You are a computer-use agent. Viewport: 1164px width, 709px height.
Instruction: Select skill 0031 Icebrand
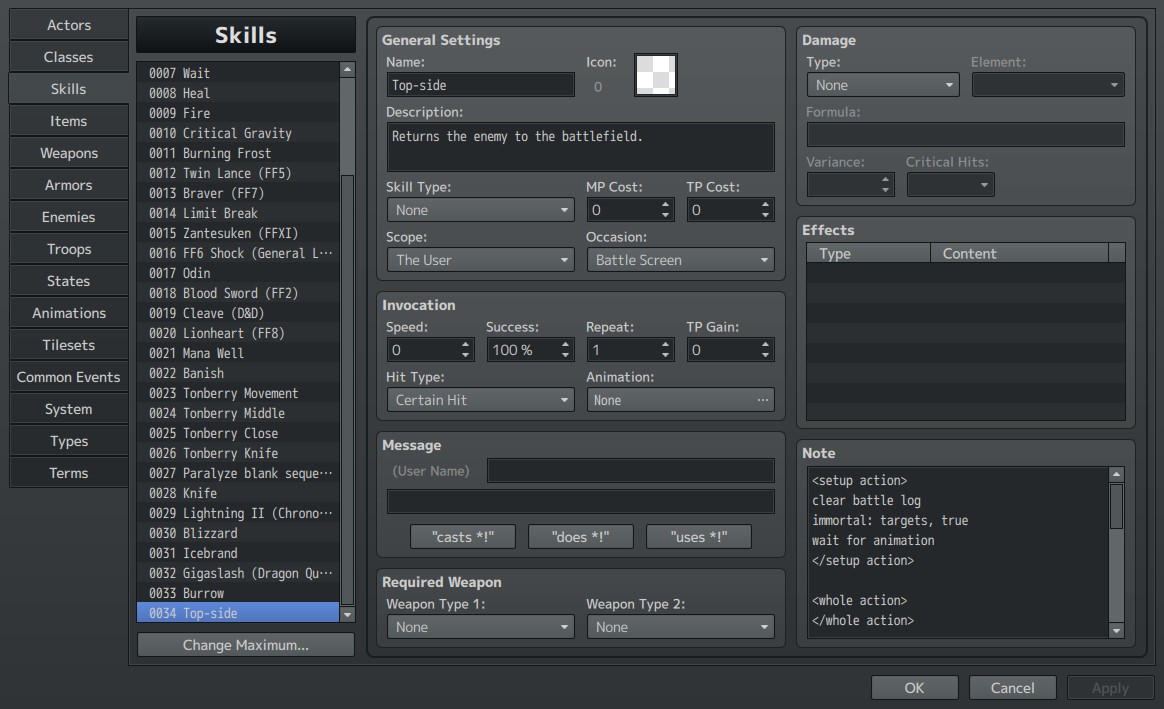coord(238,553)
